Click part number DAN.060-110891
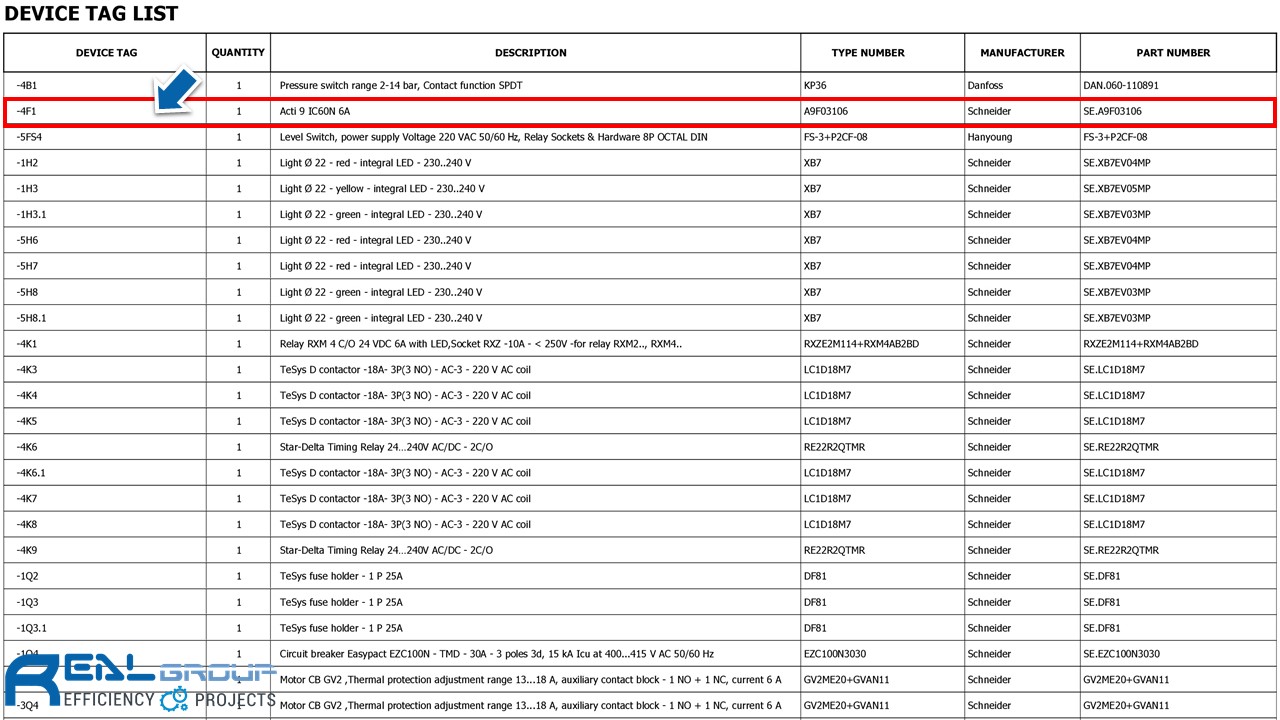The width and height of the screenshot is (1280, 720). coord(1121,86)
